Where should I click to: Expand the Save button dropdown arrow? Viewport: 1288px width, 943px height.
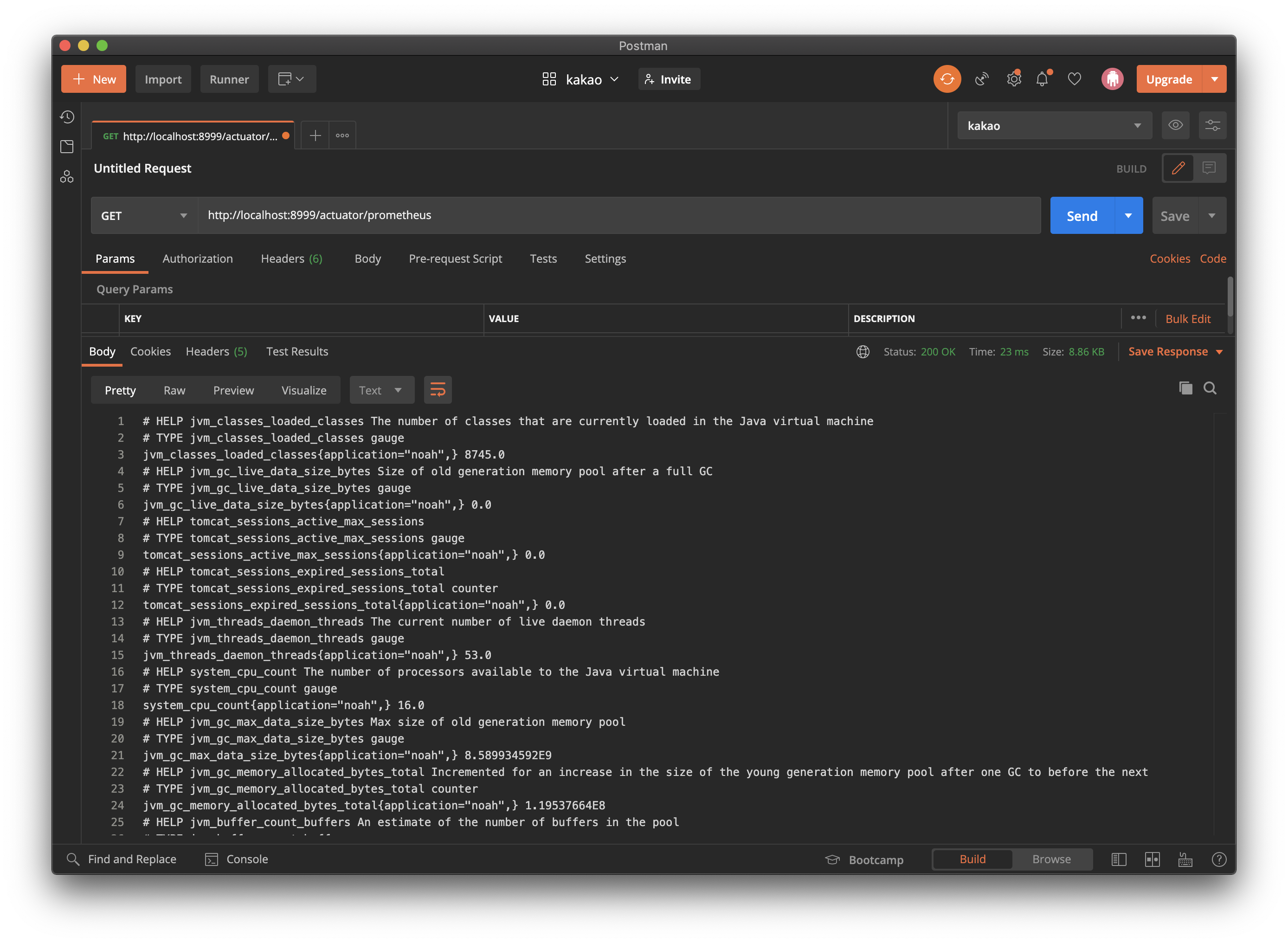tap(1211, 216)
